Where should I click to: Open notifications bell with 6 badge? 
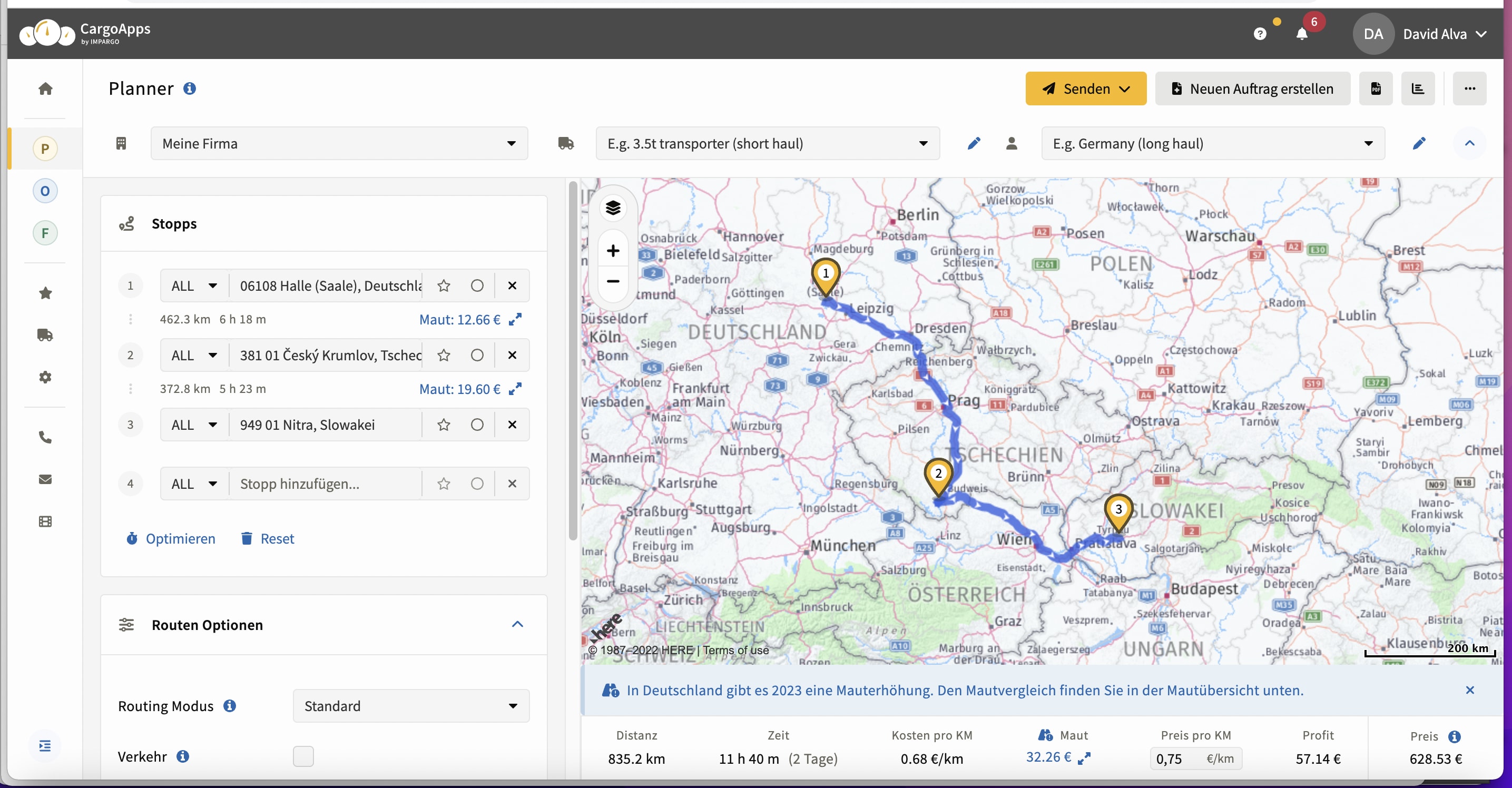coord(1301,34)
